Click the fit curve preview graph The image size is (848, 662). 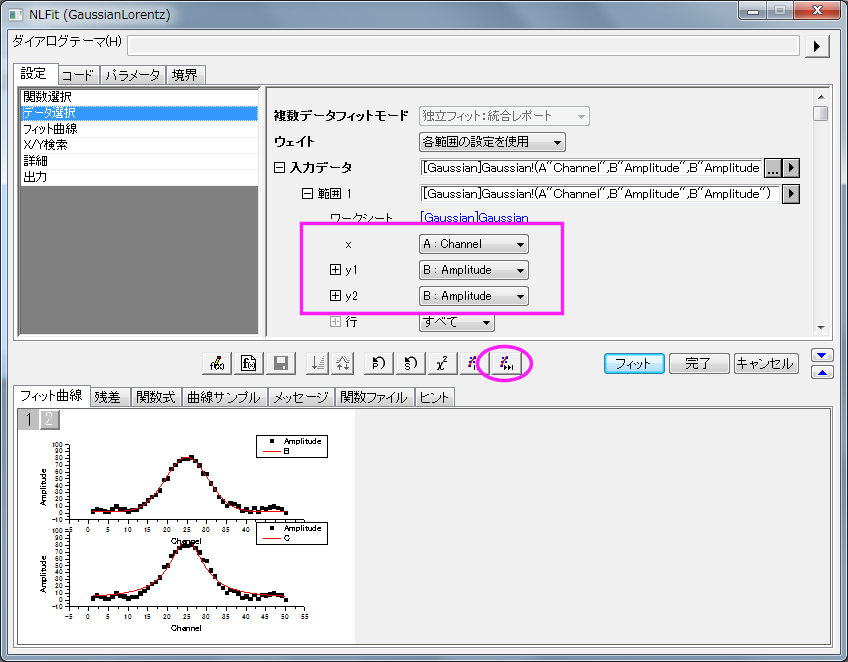pos(186,527)
